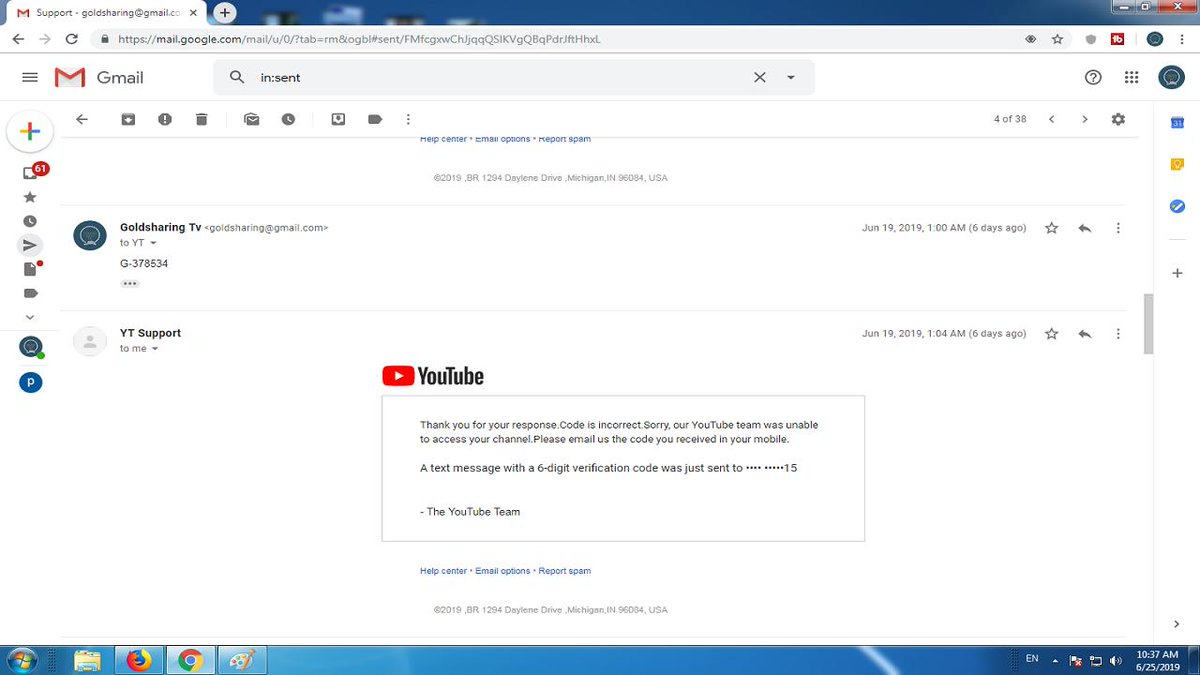Reload the page
Image resolution: width=1200 pixels, height=675 pixels.
(71, 39)
